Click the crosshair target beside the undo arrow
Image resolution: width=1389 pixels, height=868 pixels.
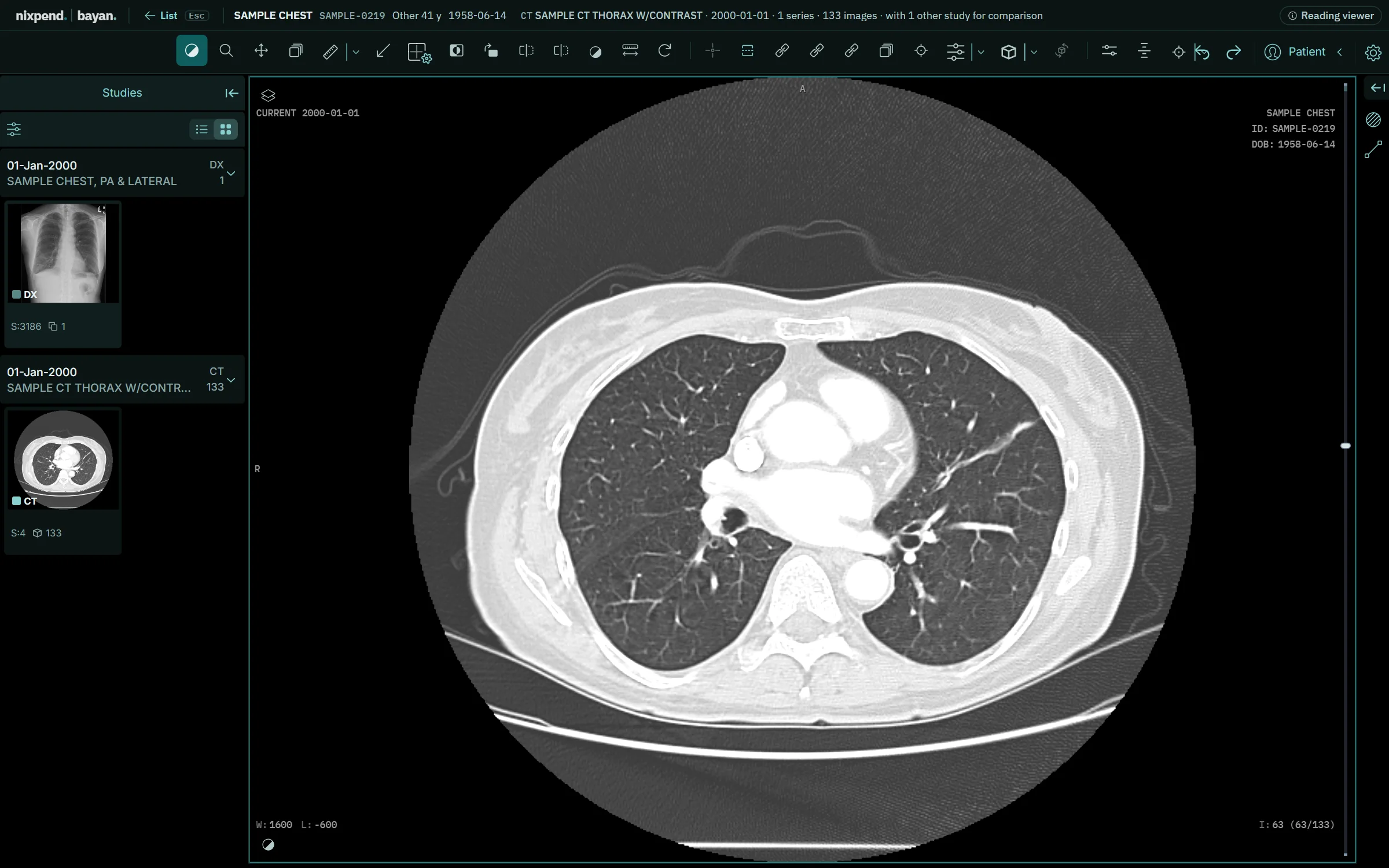[x=1178, y=52]
